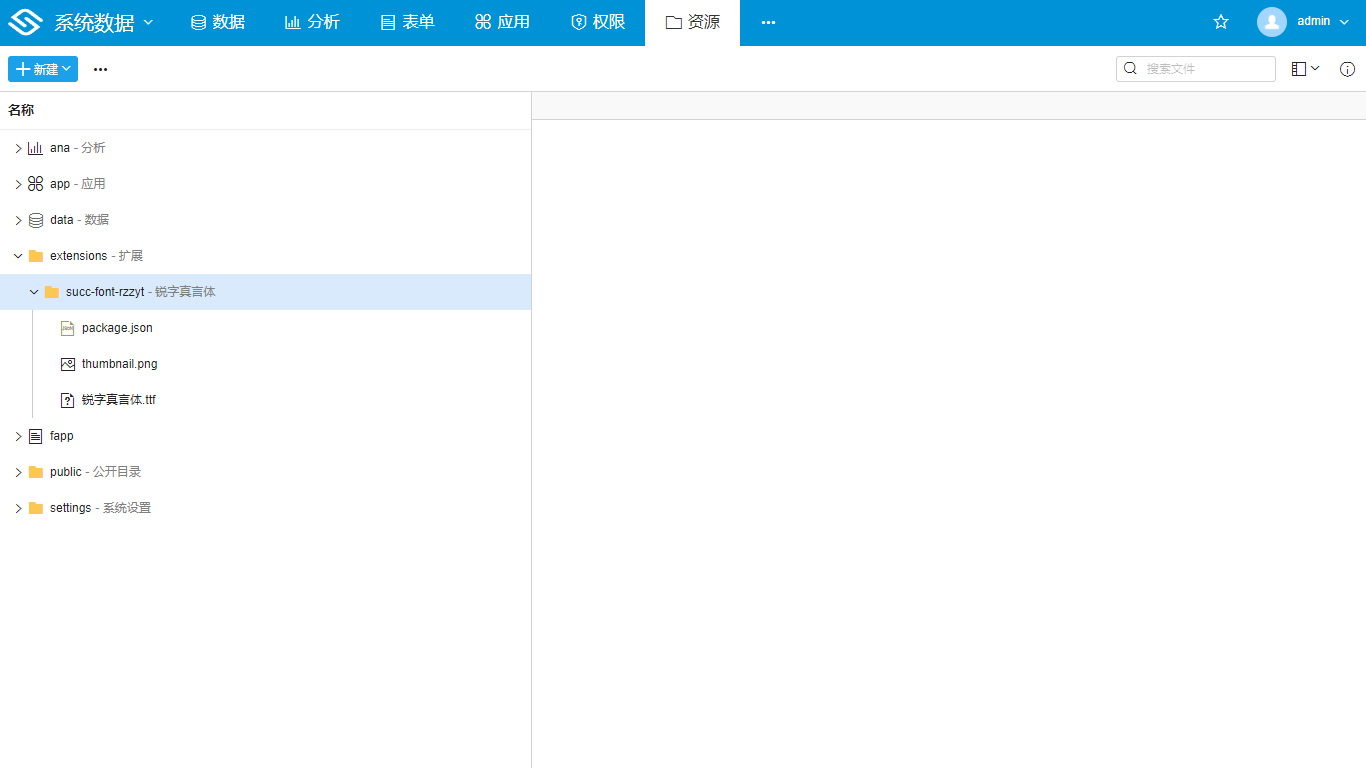Click the system logo icon

(x=25, y=22)
